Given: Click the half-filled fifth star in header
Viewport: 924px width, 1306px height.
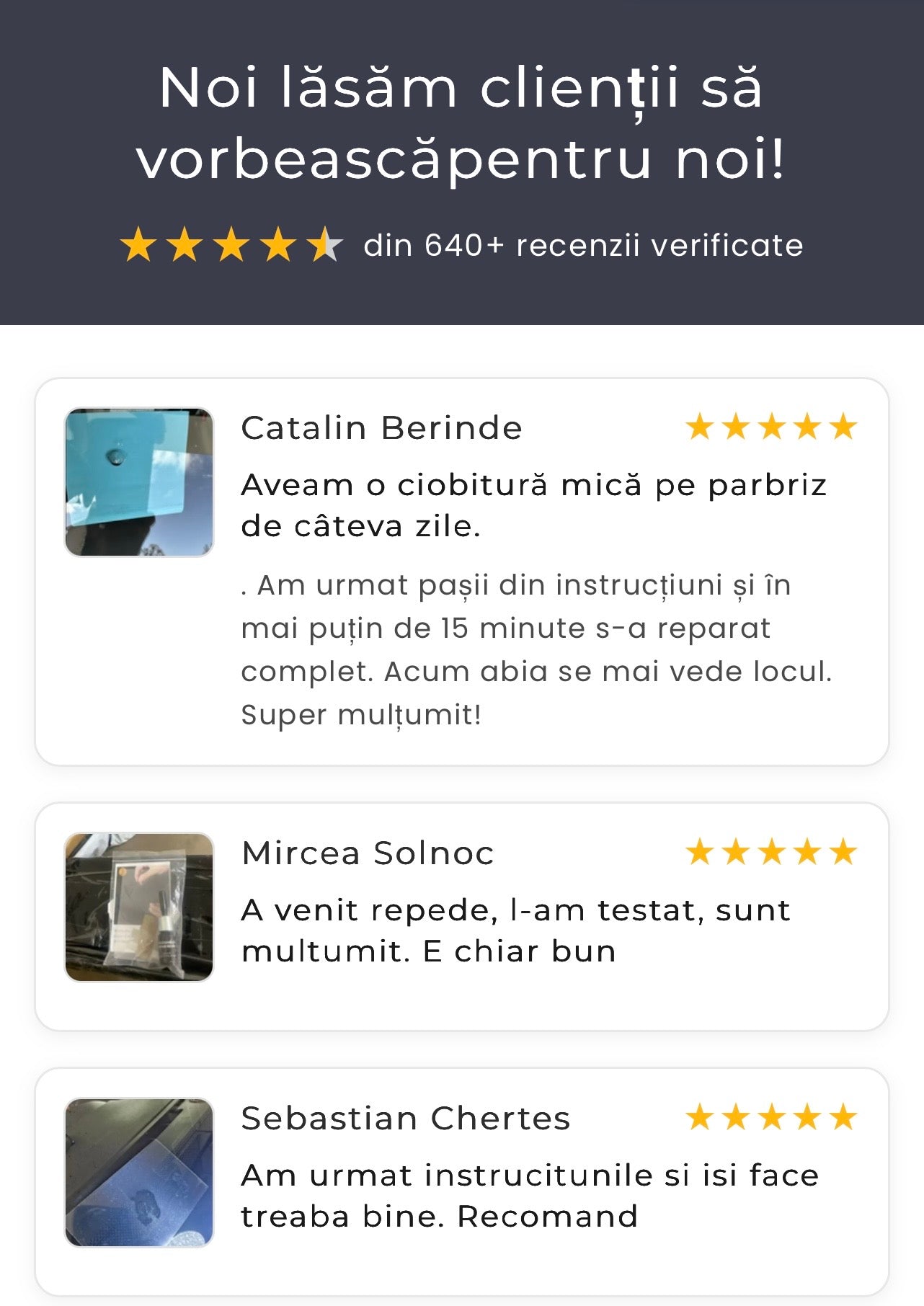Looking at the screenshot, I should 325,245.
